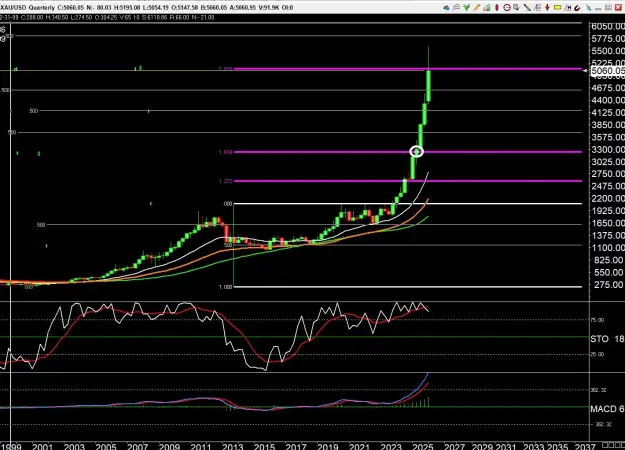Screen dimensions: 625x450
Task: Click the 4675.00 price axis label
Action: (608, 88)
